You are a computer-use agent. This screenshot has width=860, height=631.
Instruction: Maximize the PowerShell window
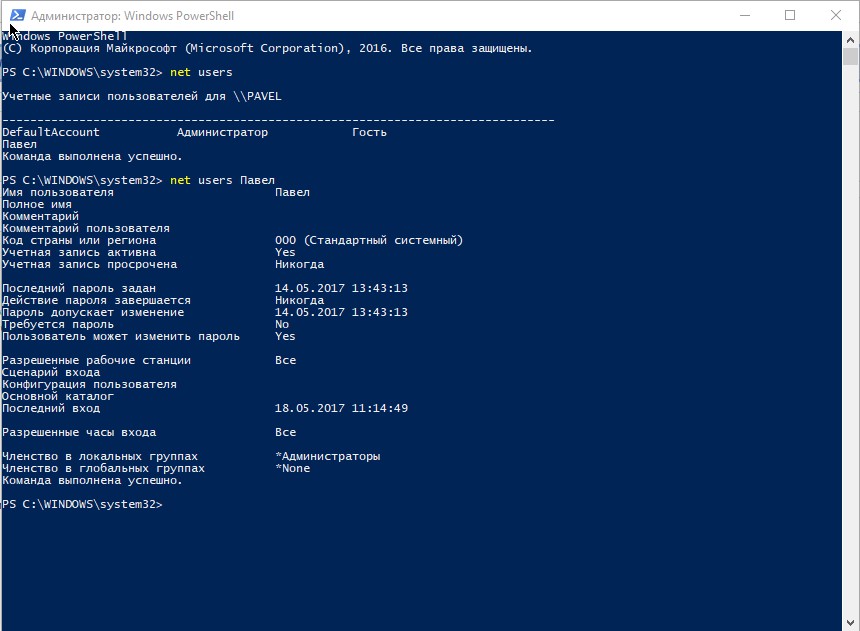tap(790, 16)
